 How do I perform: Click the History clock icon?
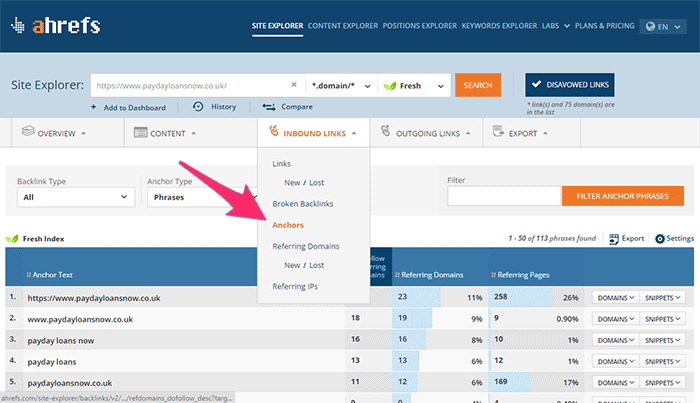[198, 106]
